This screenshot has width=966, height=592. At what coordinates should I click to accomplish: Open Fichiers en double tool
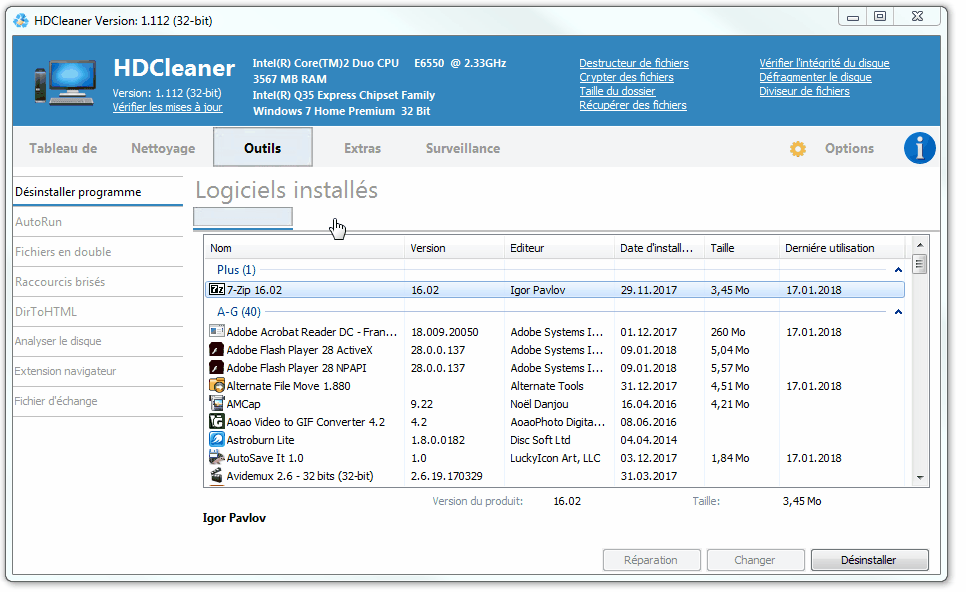click(98, 251)
